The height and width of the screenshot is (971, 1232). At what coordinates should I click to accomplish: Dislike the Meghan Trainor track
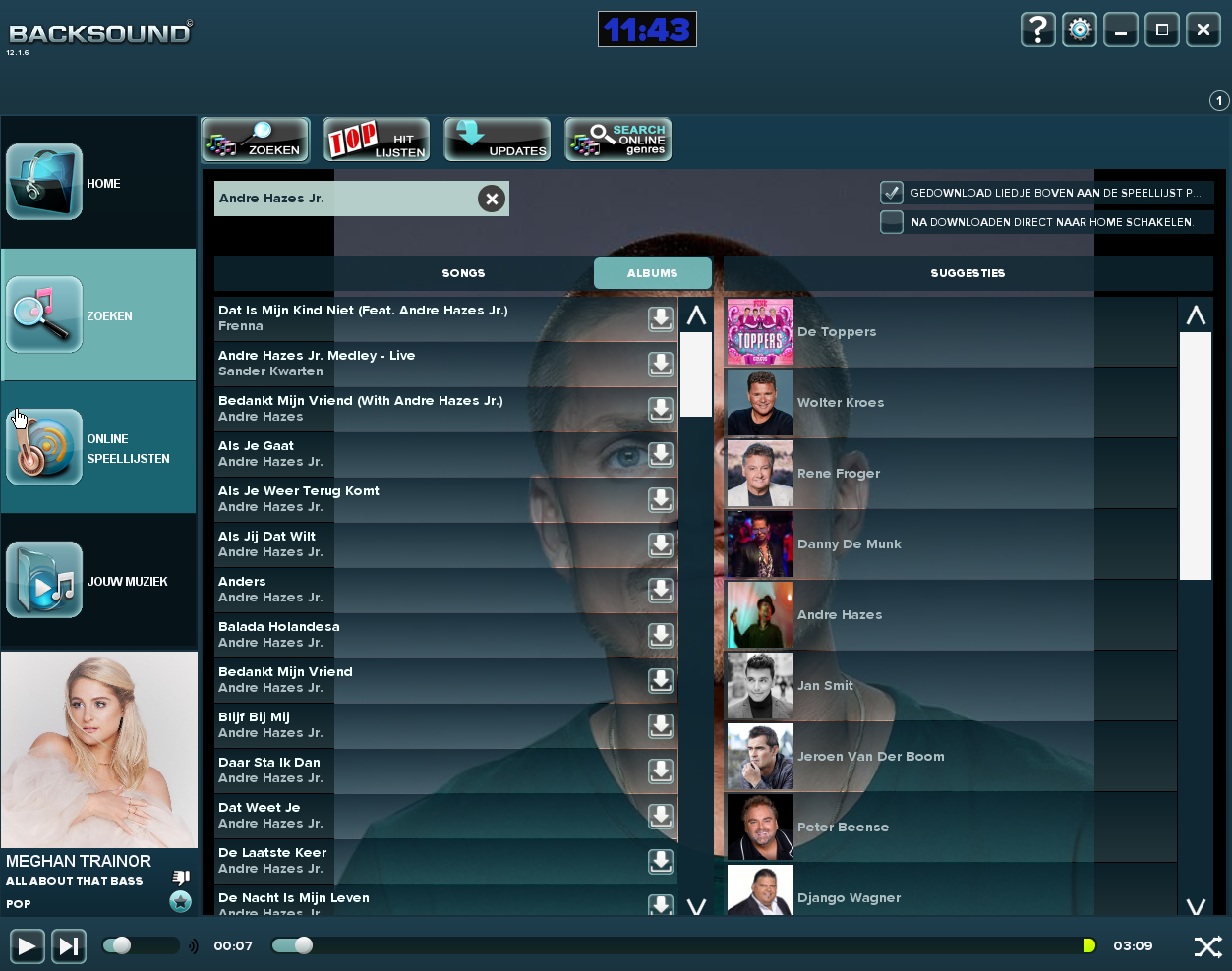181,877
